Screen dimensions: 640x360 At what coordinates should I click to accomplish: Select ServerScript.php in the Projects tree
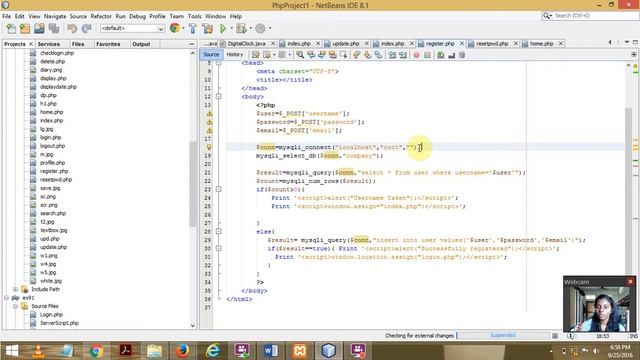coord(59,323)
